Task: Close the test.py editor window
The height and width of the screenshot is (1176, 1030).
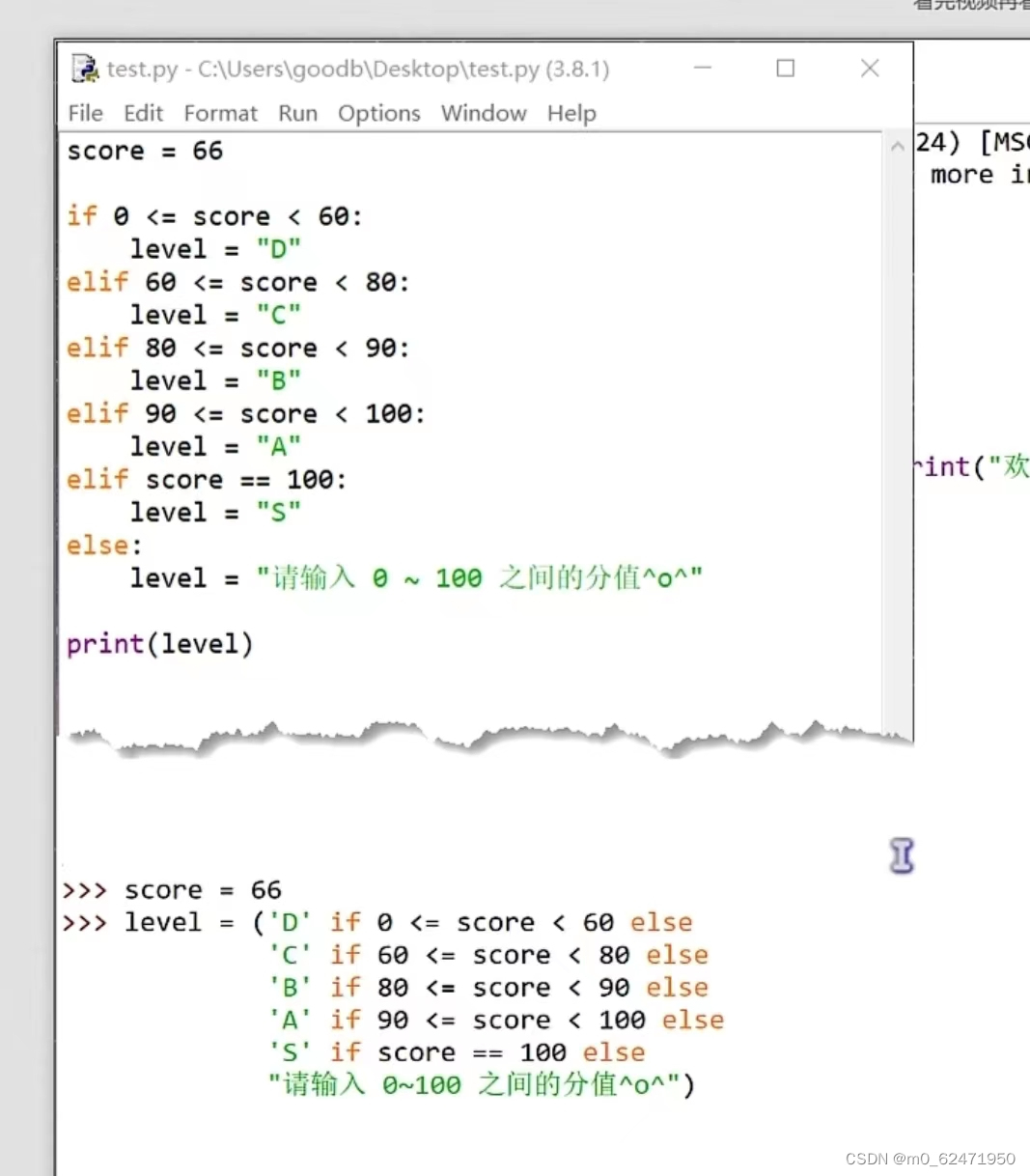Action: pos(870,68)
